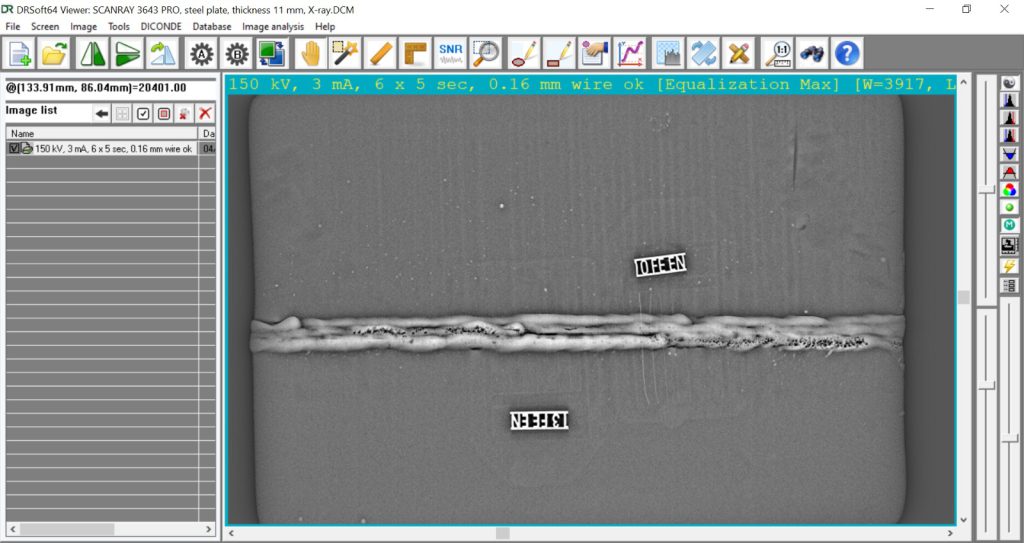Select the ellipse annotation pencil tool
This screenshot has width=1024, height=543.
[524, 54]
